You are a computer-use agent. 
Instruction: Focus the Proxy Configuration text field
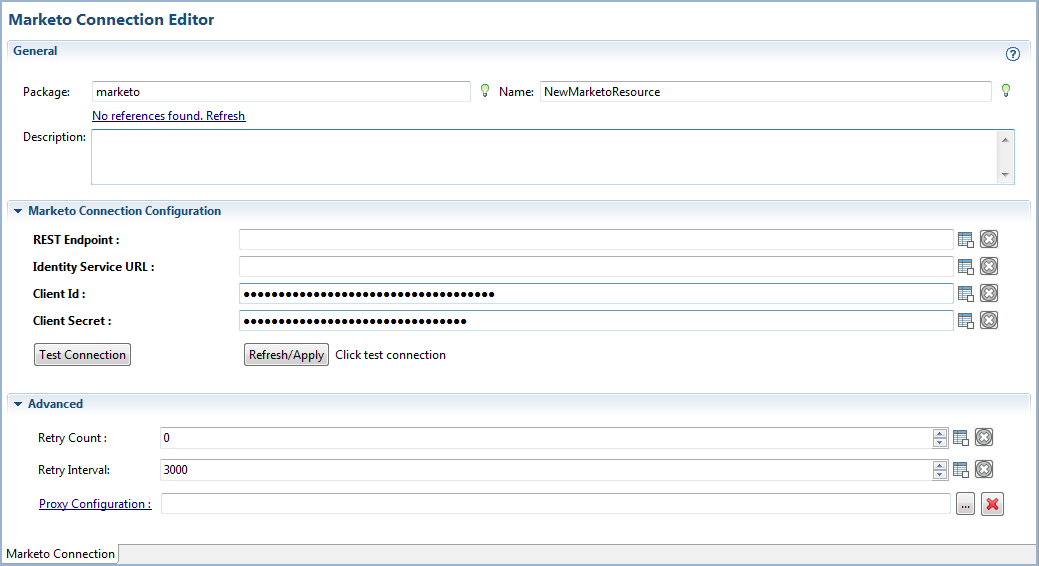click(x=555, y=504)
